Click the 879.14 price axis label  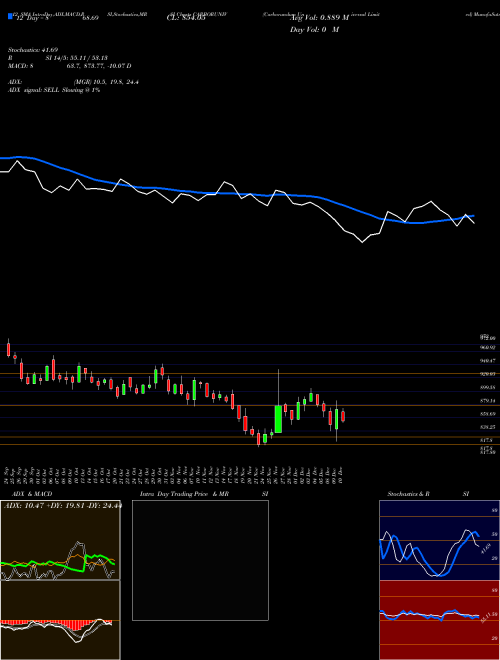[x=488, y=401]
